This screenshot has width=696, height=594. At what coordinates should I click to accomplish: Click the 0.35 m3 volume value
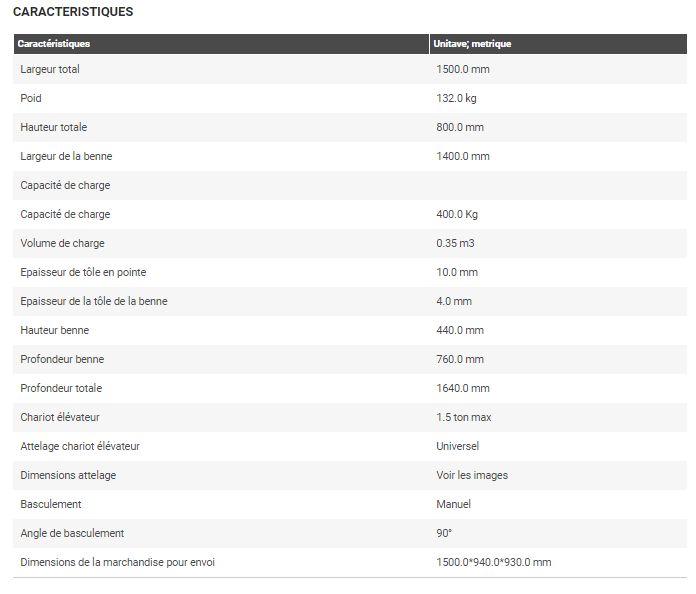(456, 243)
